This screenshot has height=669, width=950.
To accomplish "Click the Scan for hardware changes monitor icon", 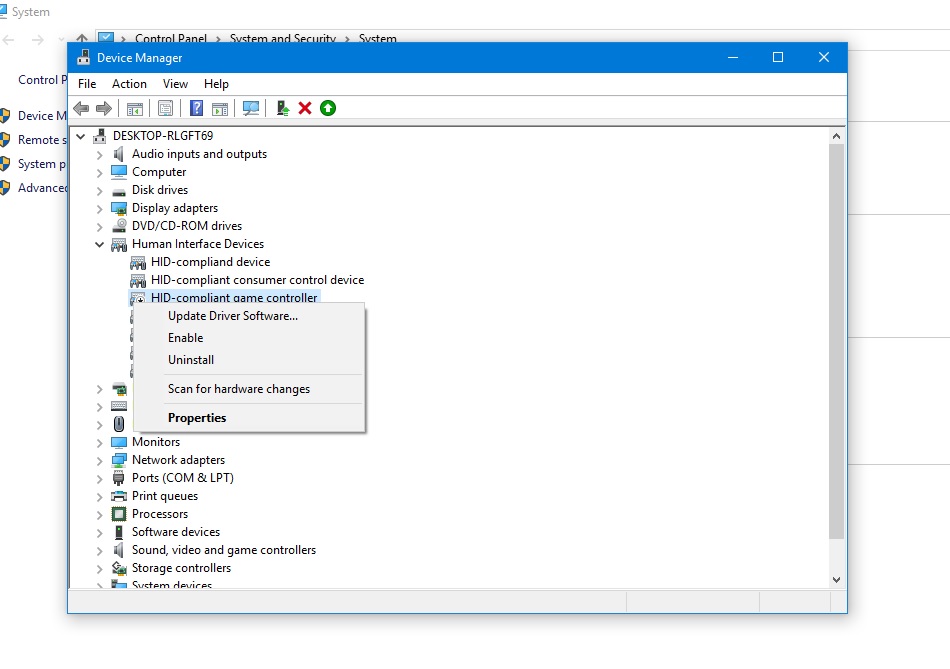I will click(x=251, y=108).
